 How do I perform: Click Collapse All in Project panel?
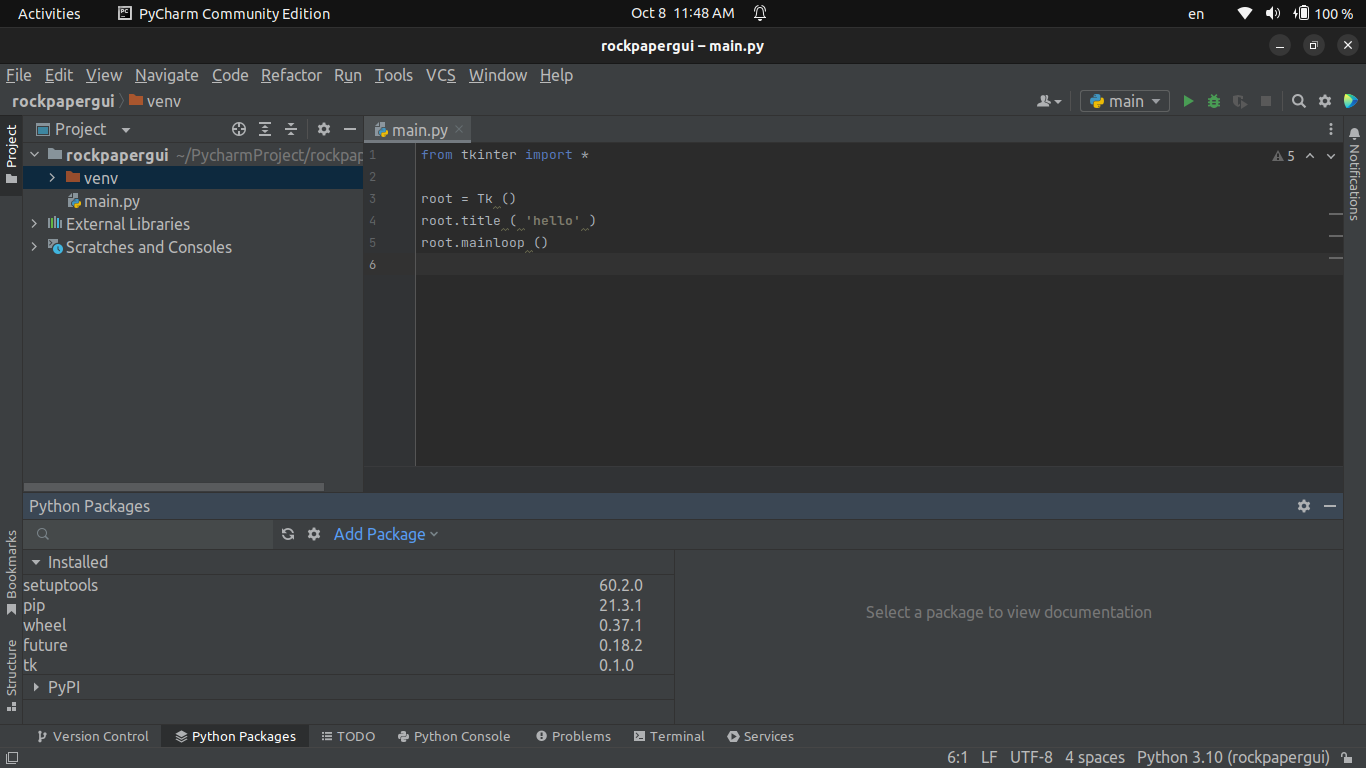pos(291,129)
